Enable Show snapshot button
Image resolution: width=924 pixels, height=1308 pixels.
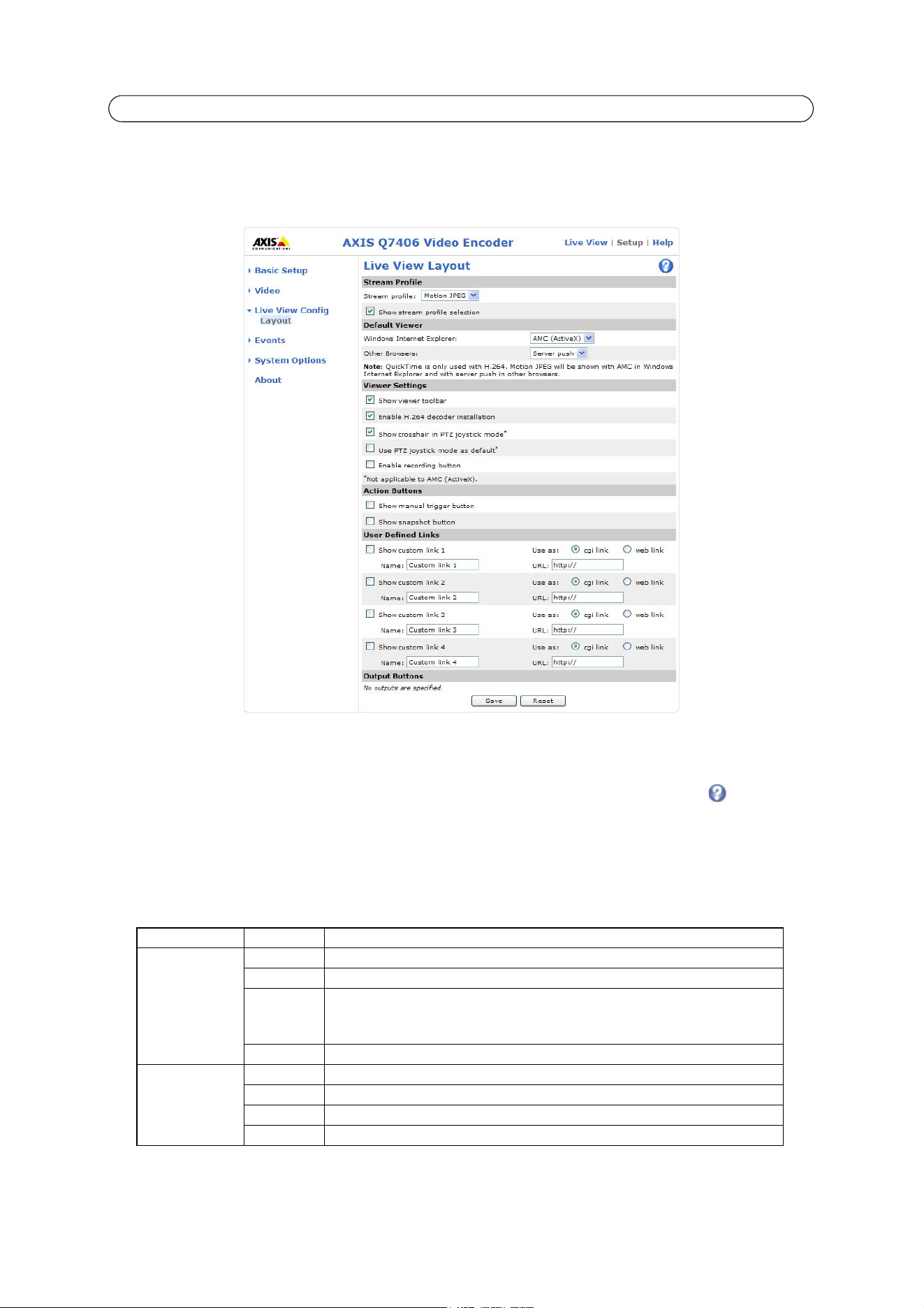point(370,521)
